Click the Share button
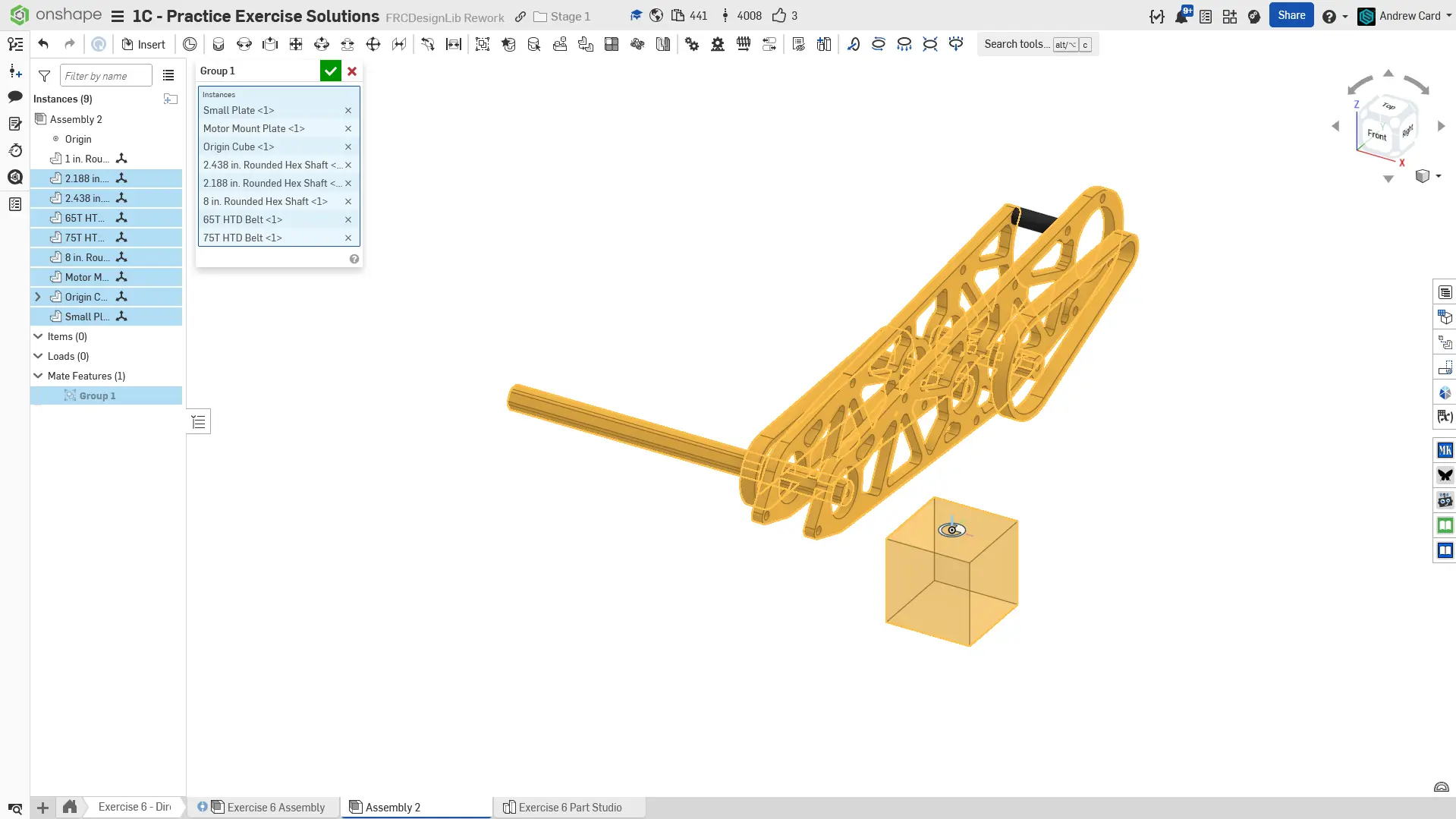The height and width of the screenshot is (819, 1456). [x=1291, y=15]
